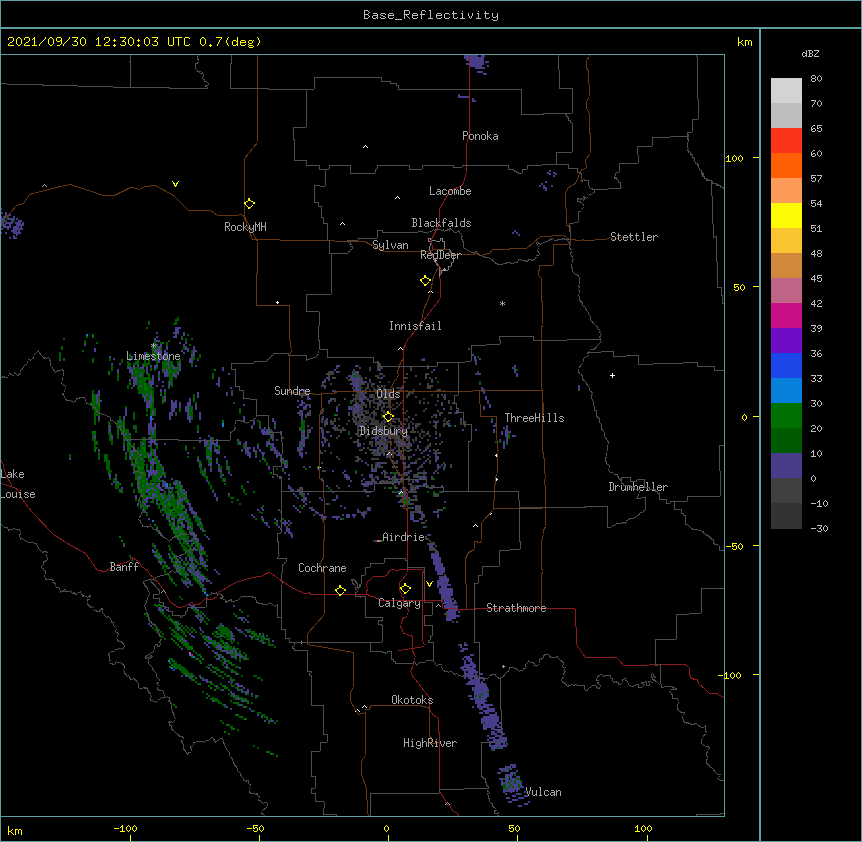Select the Olds label
Viewport: 862px width, 842px height.
388,394
